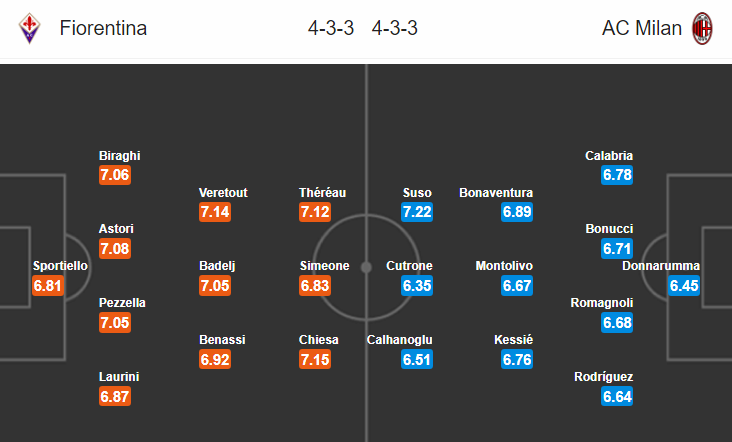This screenshot has width=732, height=442.
Task: Click Donnarumma's 6.45 rating badge
Action: 684,286
